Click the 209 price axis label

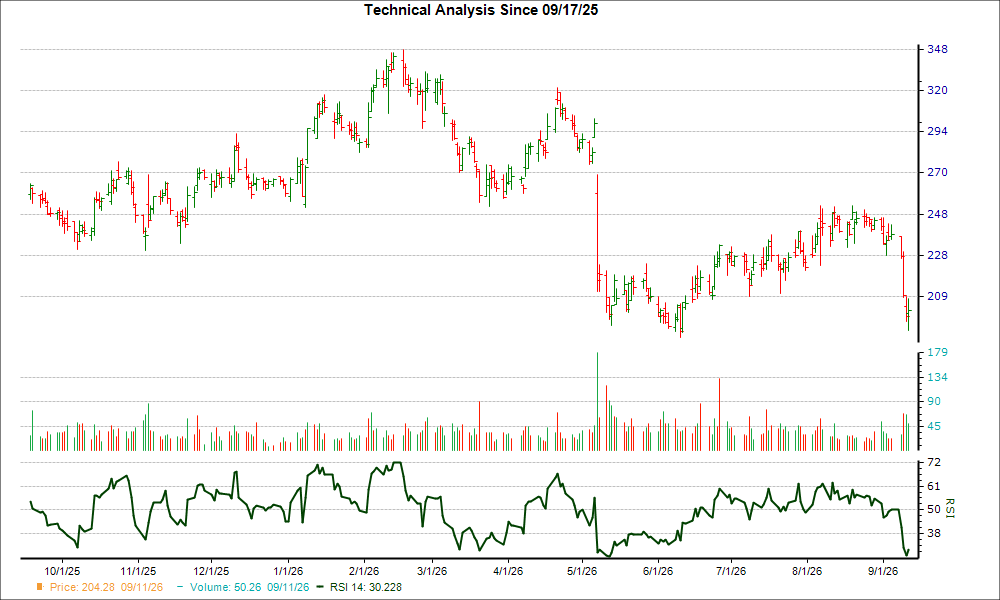(x=937, y=296)
